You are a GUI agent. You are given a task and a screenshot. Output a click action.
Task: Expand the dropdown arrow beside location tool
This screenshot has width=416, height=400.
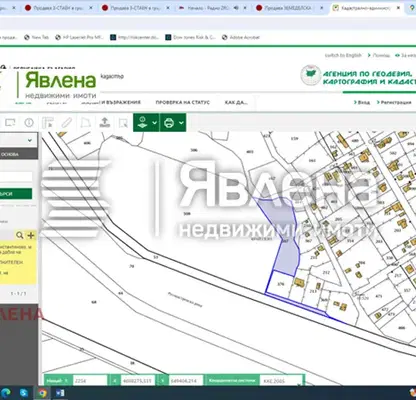pos(155,123)
